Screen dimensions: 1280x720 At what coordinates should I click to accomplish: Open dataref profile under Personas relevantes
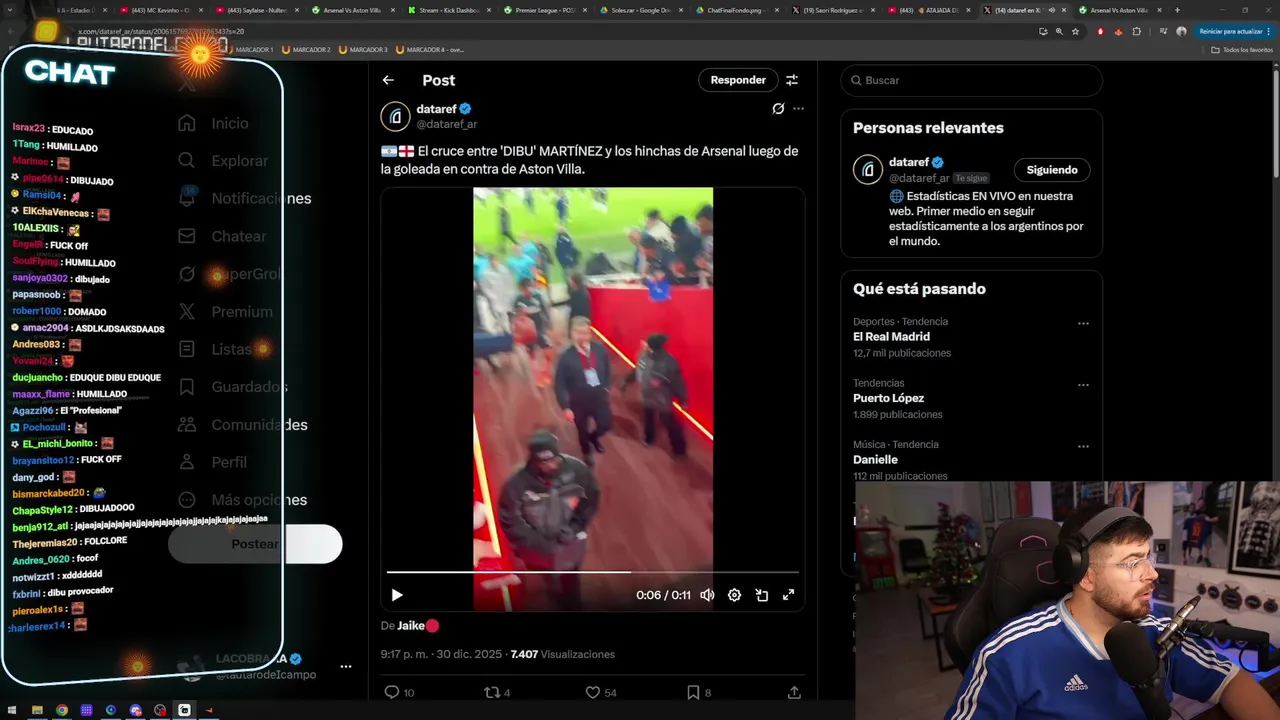910,162
